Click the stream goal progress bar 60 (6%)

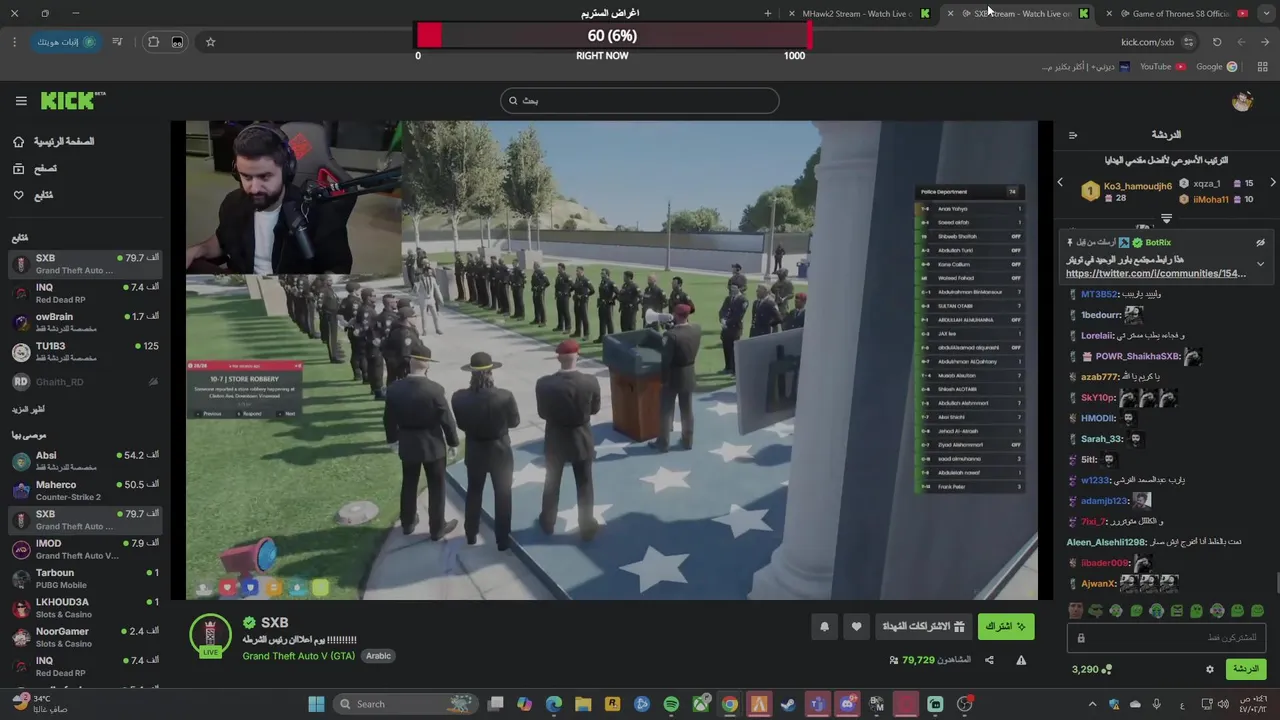[612, 36]
